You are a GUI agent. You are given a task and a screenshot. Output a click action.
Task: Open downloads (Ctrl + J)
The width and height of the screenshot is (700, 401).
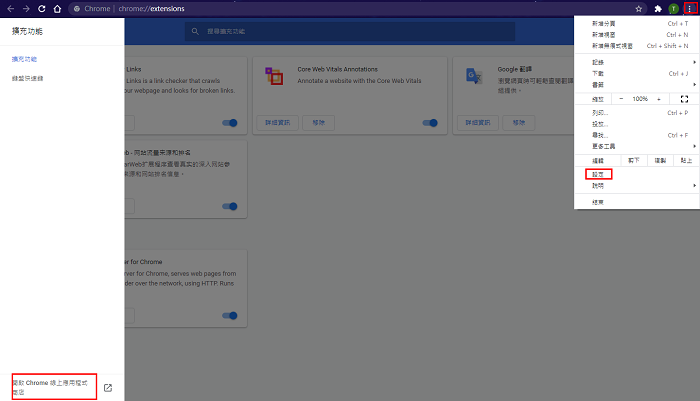637,73
